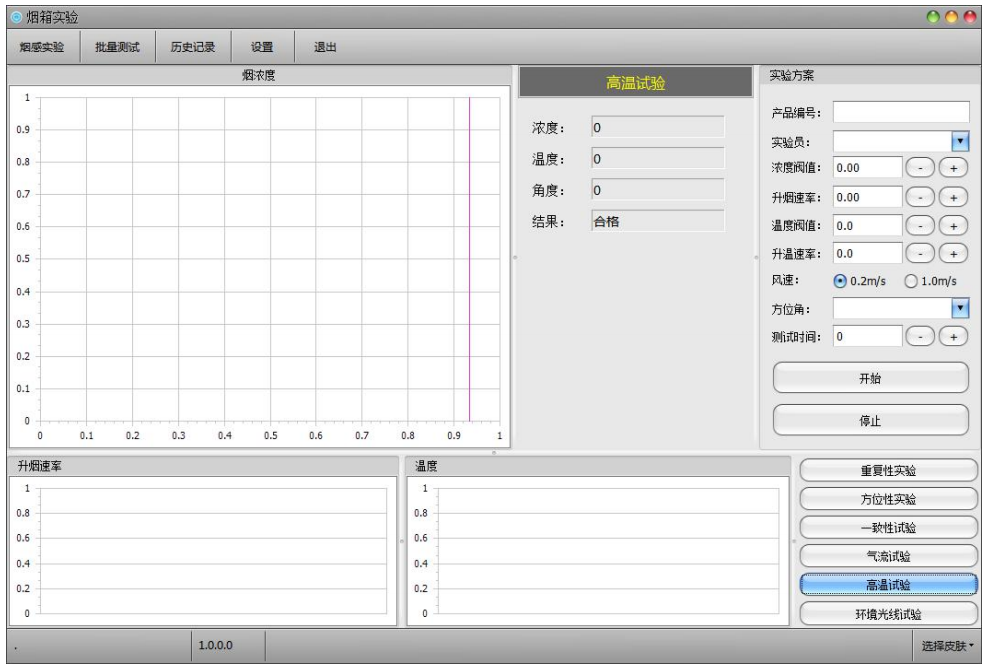Select the 1.0m/s wind speed option
Image resolution: width=989 pixels, height=669 pixels.
coord(910,282)
